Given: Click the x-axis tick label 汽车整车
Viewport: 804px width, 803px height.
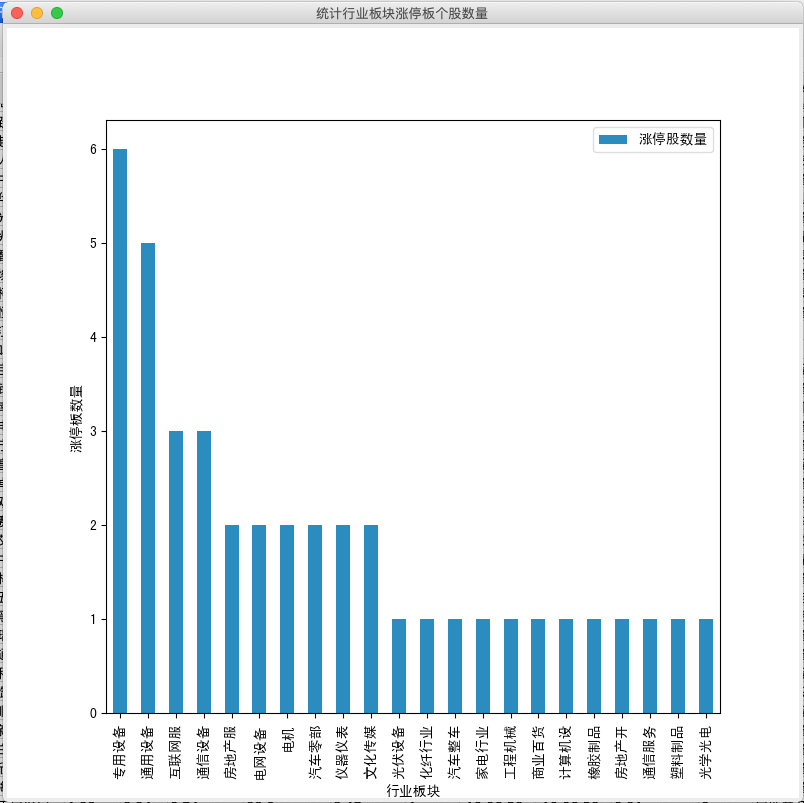Looking at the screenshot, I should pyautogui.click(x=455, y=752).
